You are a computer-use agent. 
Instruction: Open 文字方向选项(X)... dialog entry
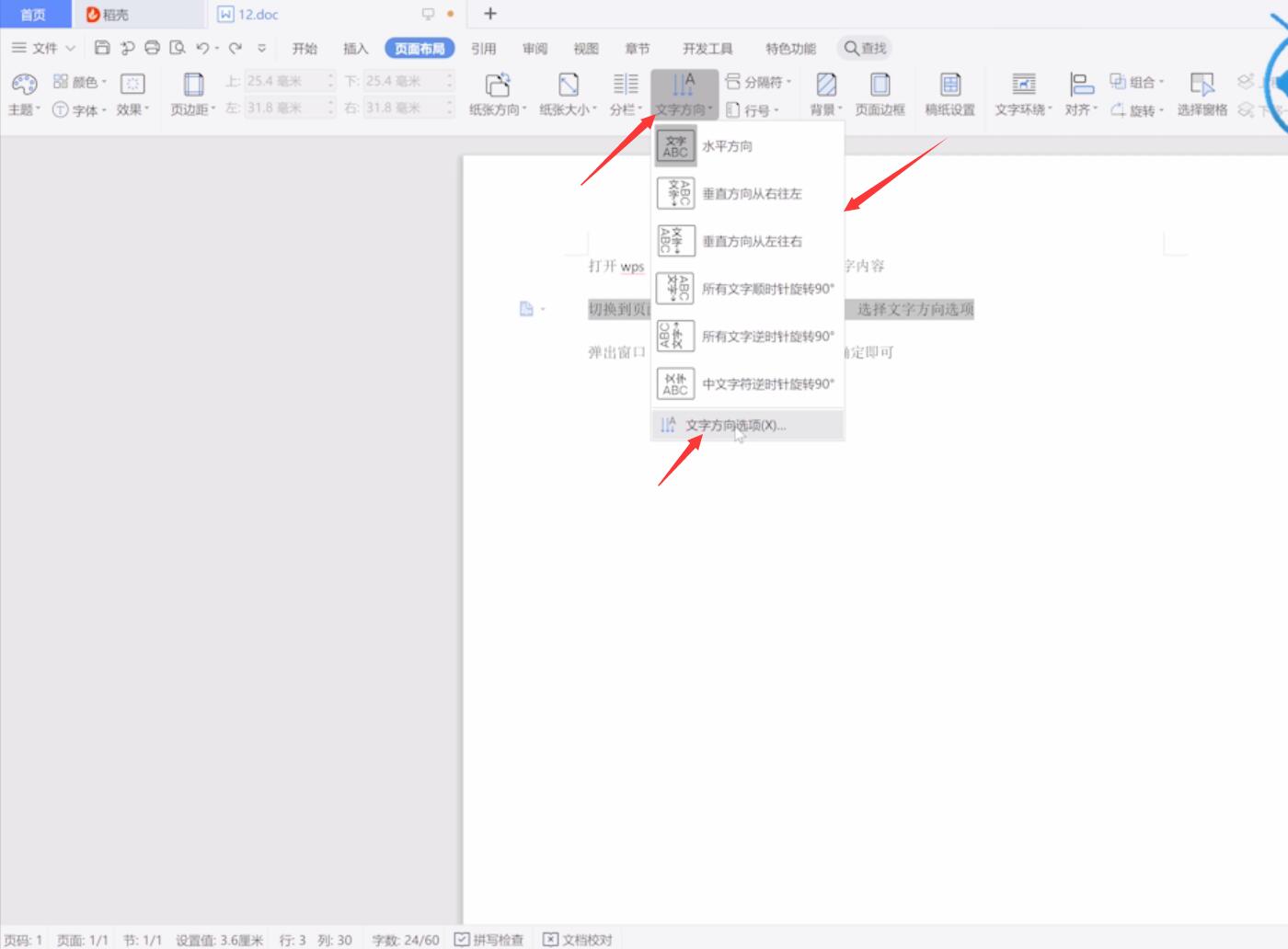[748, 425]
